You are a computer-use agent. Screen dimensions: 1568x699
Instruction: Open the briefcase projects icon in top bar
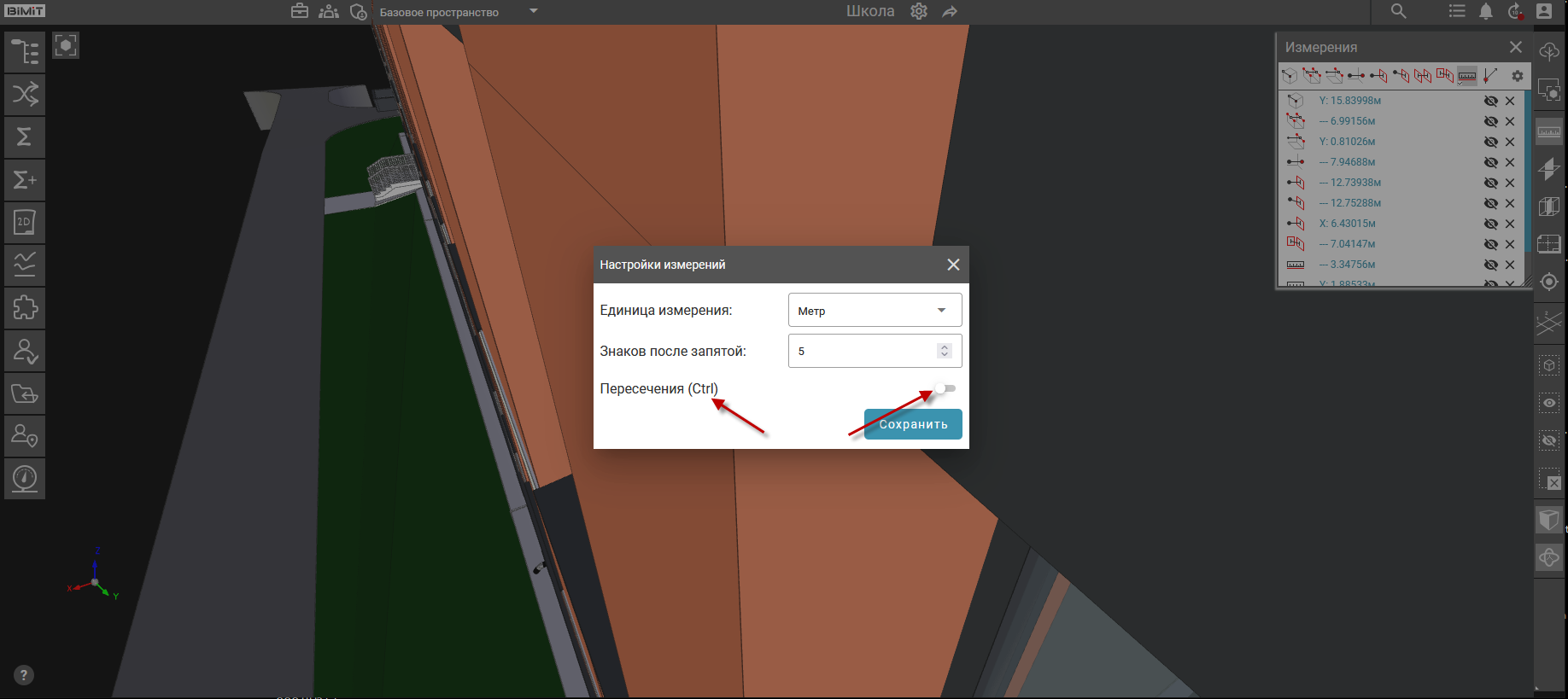(x=299, y=11)
